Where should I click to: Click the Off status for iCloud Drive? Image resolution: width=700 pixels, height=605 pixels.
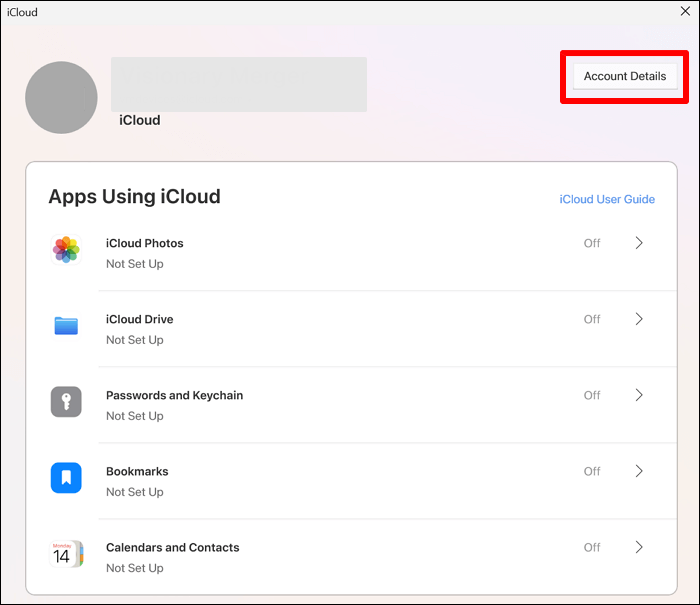(592, 319)
